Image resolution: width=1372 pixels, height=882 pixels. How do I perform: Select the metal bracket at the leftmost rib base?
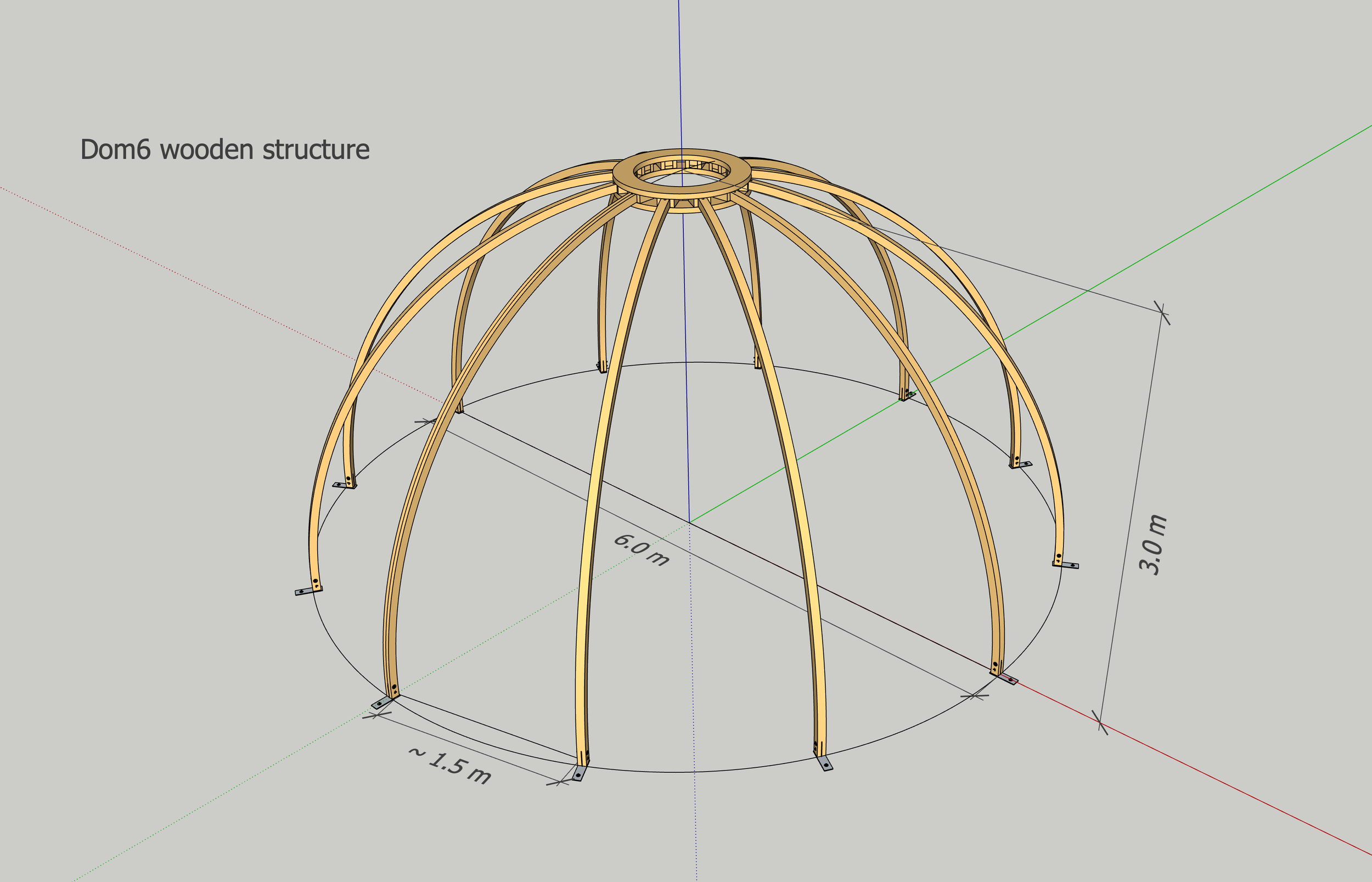[x=306, y=591]
